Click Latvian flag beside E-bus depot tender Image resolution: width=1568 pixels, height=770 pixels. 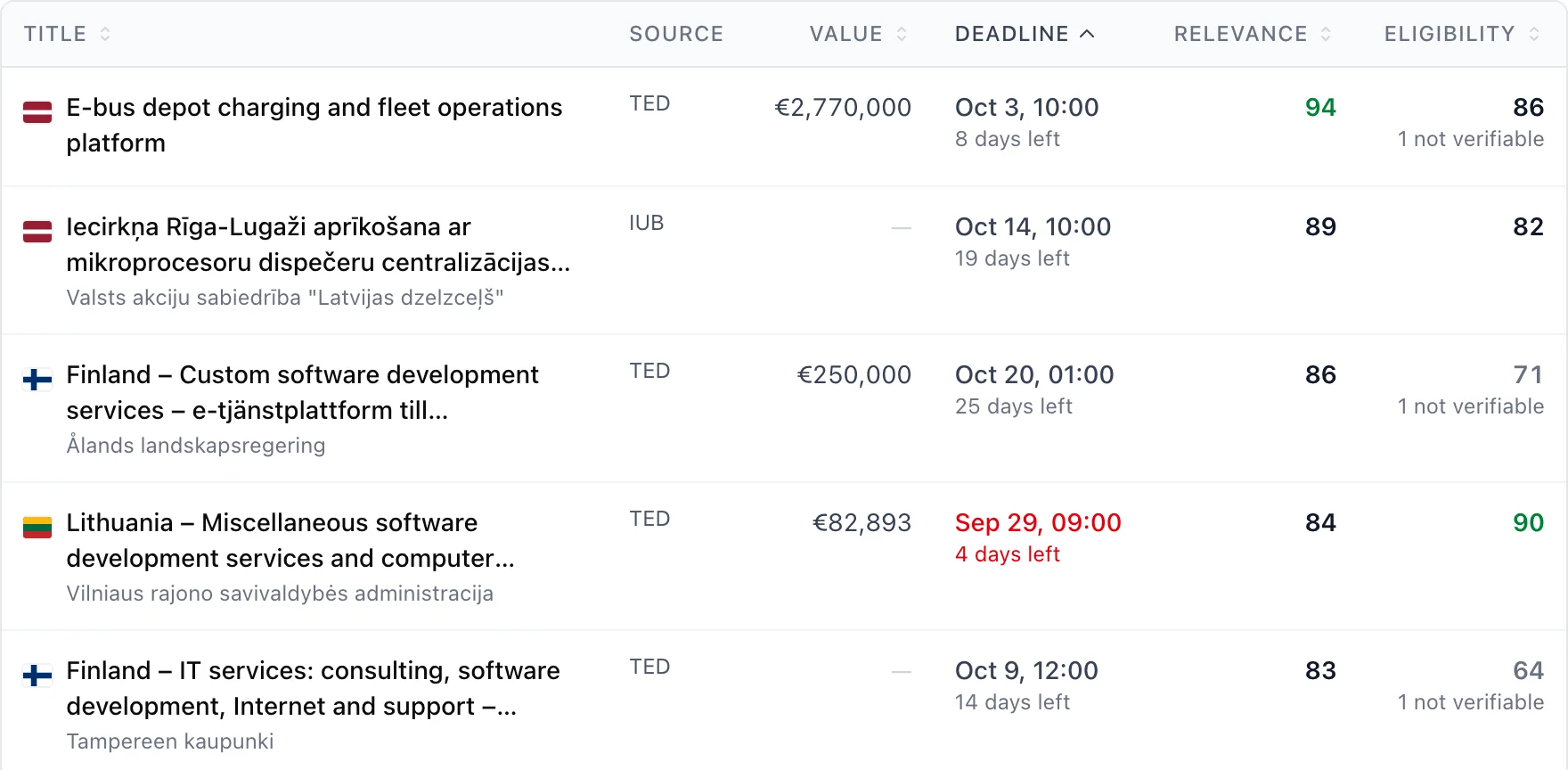37,112
